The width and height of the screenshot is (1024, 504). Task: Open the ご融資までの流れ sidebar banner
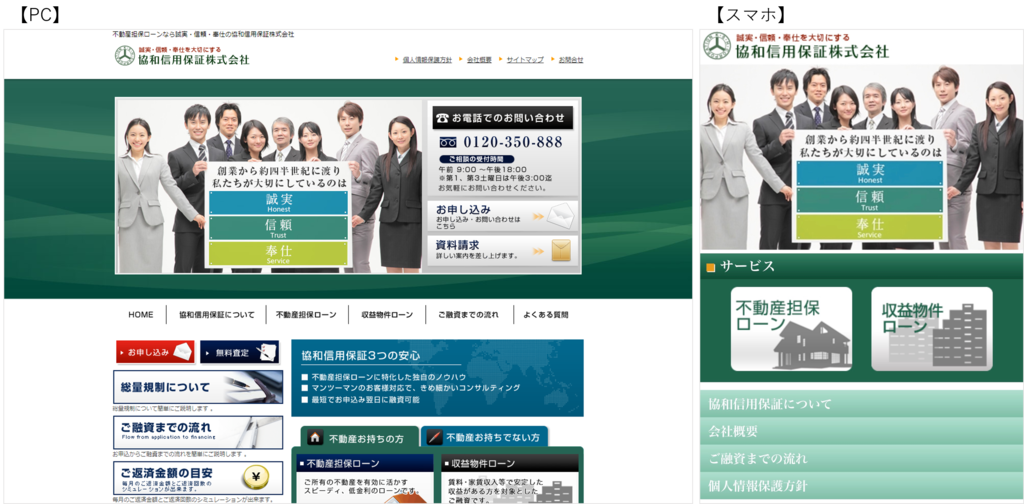pyautogui.click(x=198, y=432)
